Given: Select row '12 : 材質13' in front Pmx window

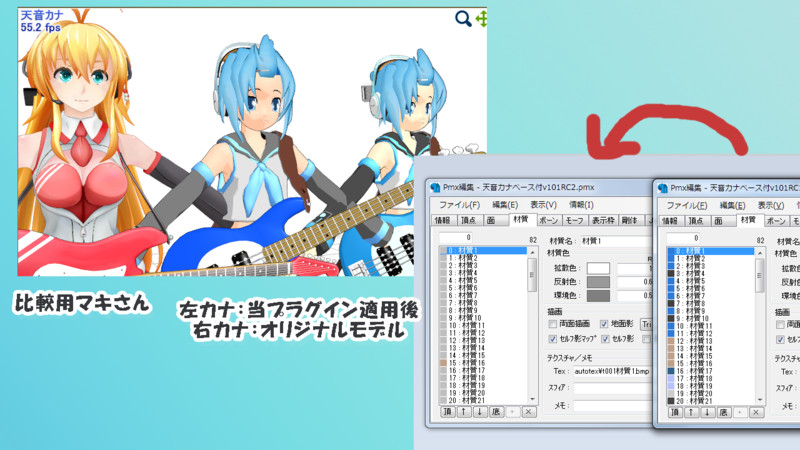Looking at the screenshot, I should 711,341.
